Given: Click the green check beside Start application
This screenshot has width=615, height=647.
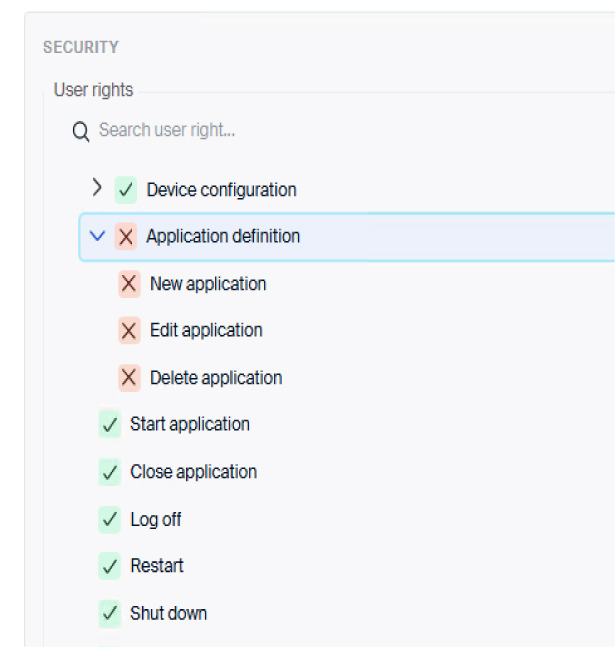Looking at the screenshot, I should tap(110, 425).
